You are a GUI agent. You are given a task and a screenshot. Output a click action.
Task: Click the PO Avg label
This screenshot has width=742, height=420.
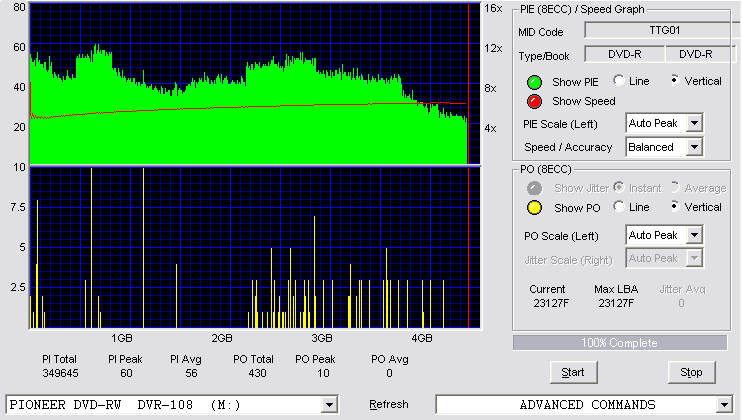389,359
